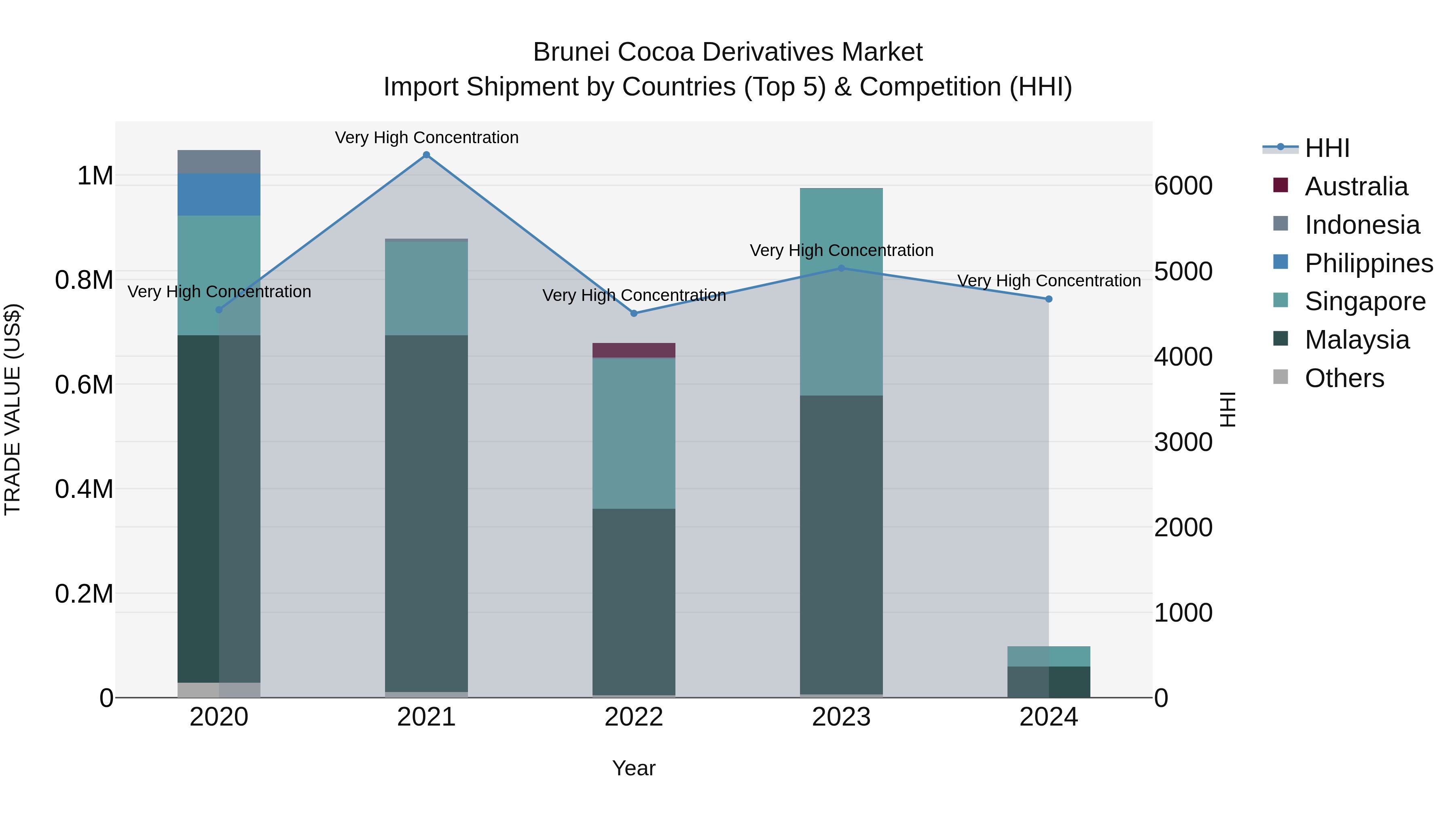Screen dimensions: 1456x819
Task: Click the right-side 'HHI' axis title
Action: (1227, 409)
